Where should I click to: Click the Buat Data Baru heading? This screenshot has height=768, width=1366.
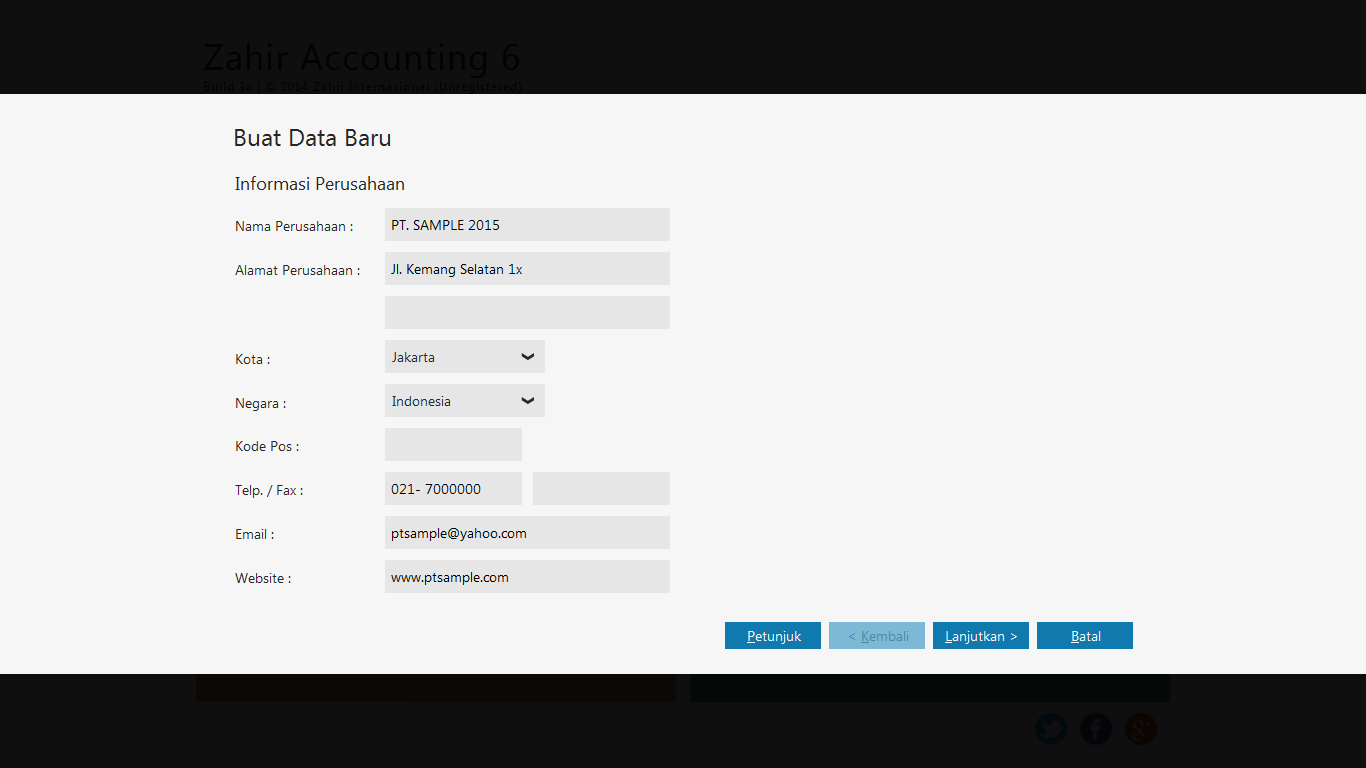[x=312, y=138]
